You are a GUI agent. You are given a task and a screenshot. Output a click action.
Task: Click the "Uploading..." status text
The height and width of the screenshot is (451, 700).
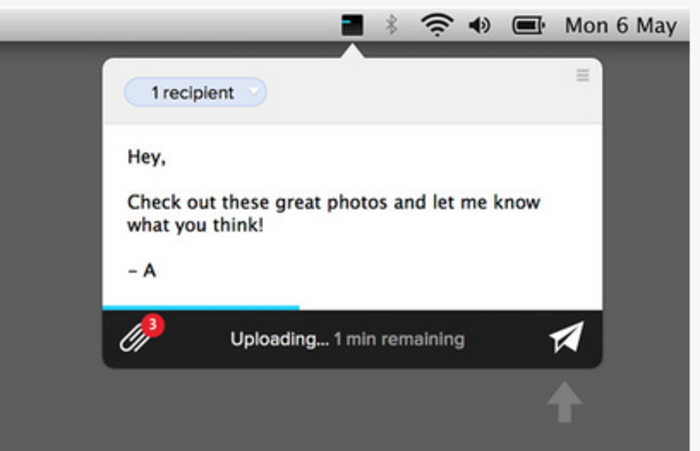tap(279, 339)
